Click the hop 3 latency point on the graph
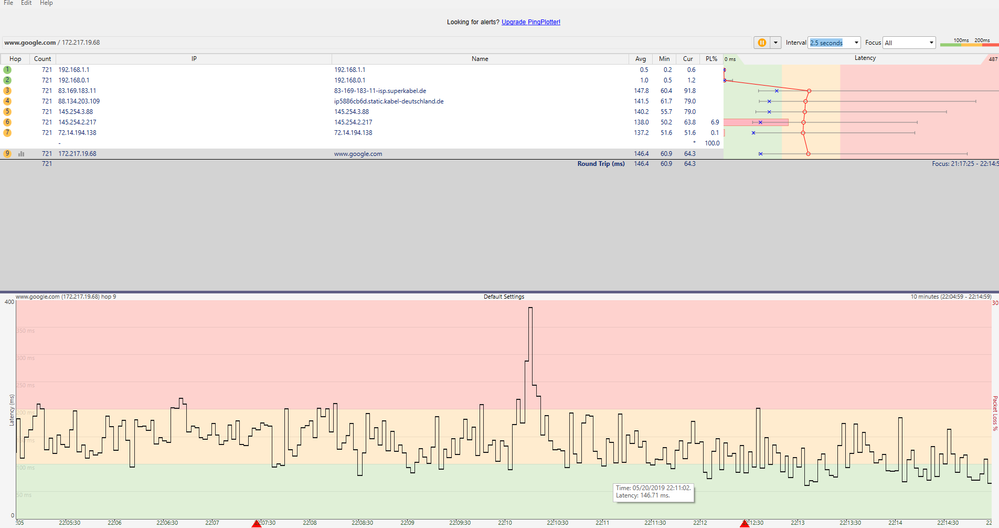Screen dimensions: 999x528 [x=809, y=91]
